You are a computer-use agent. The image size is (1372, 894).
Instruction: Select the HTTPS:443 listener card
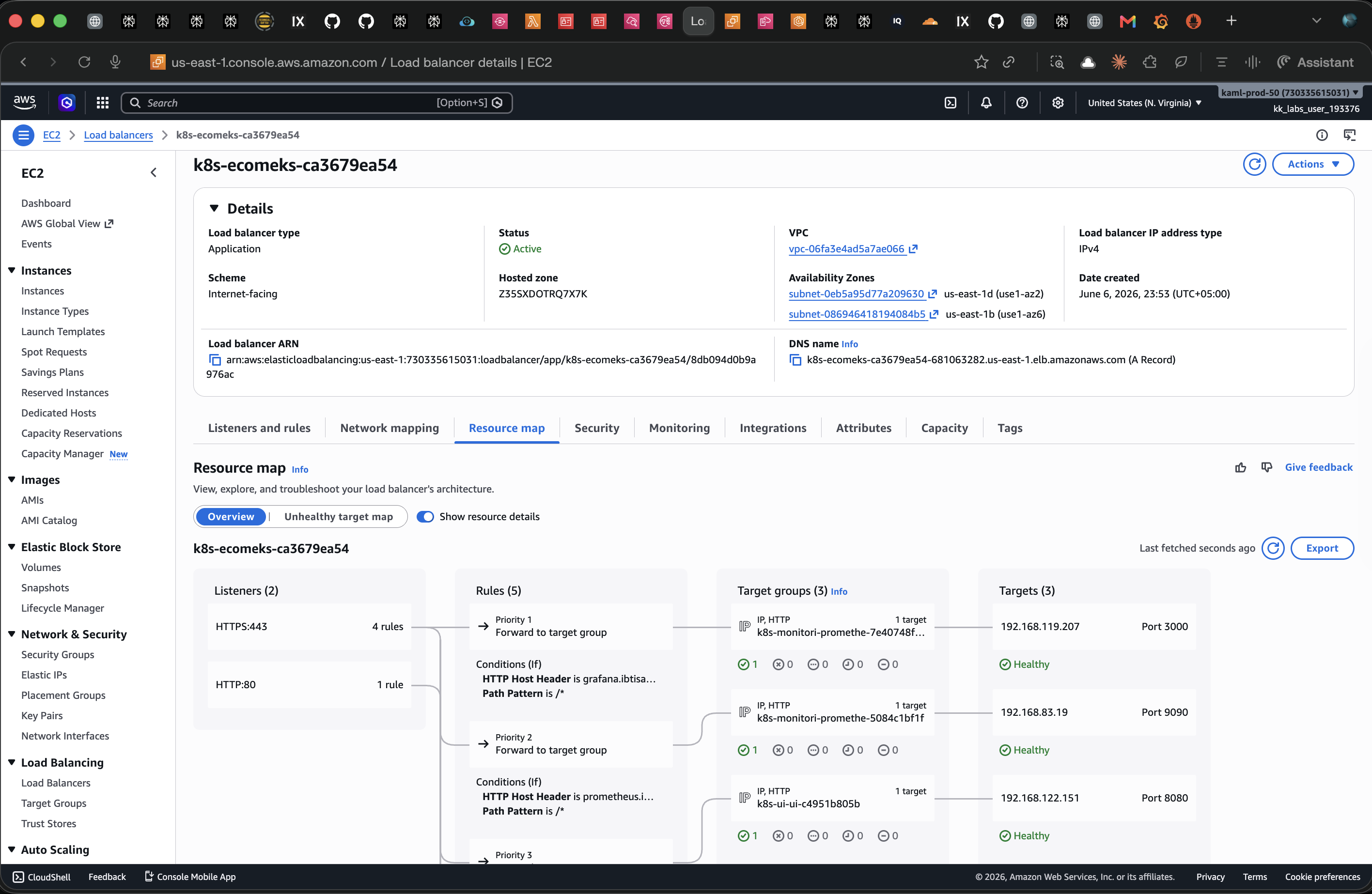click(309, 627)
